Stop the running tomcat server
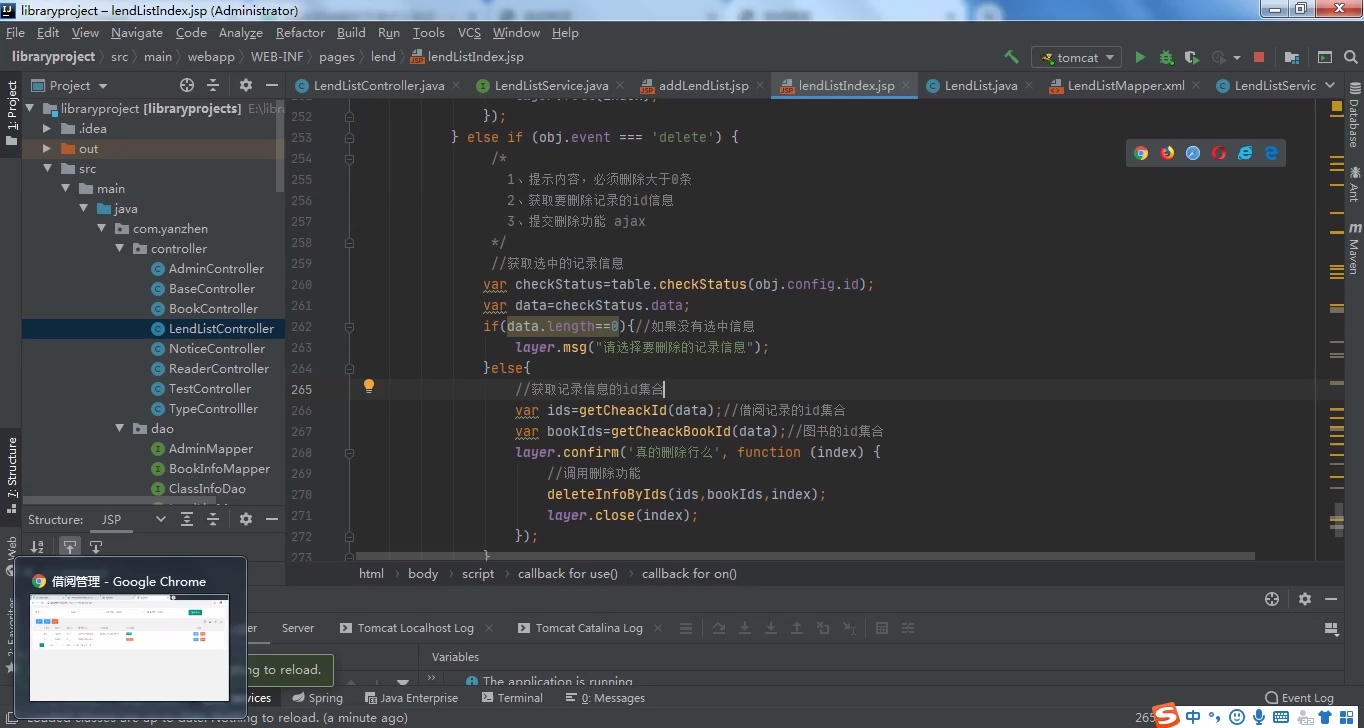Screen dimensions: 1364x728 click(x=1259, y=58)
